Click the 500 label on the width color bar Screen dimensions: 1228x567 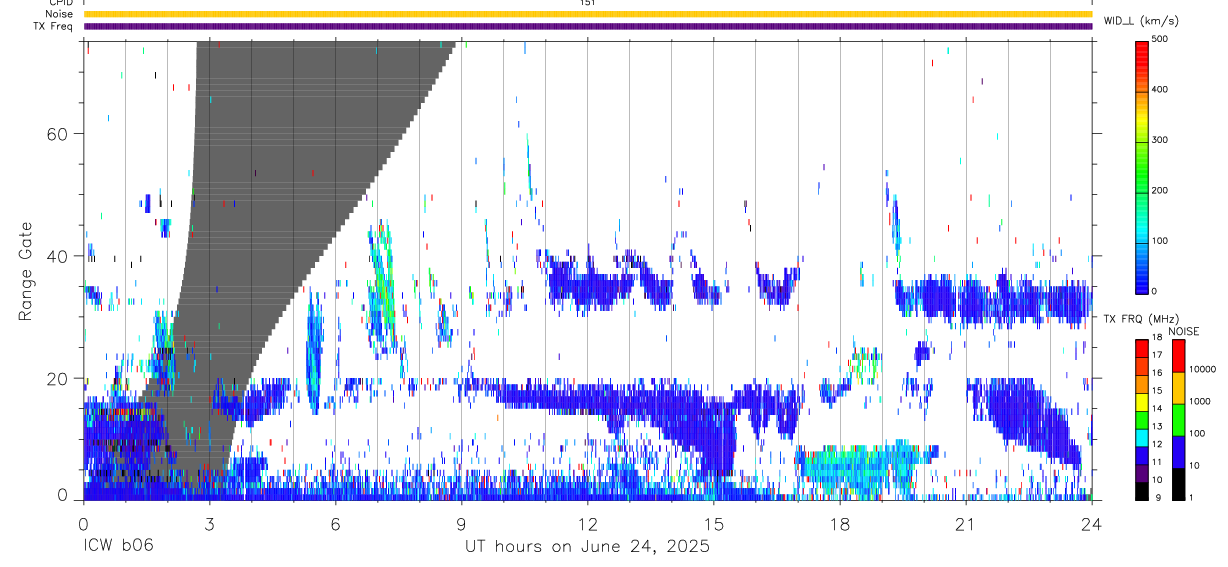click(x=1159, y=40)
